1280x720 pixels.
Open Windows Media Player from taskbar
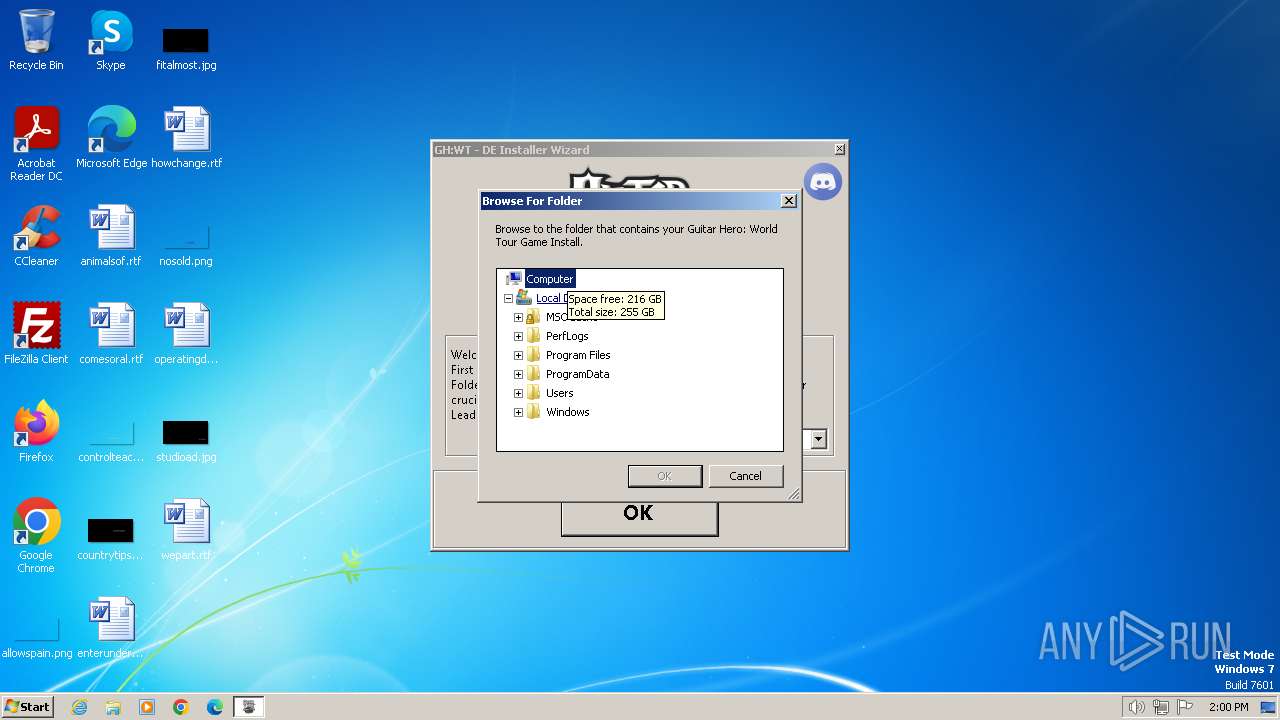(147, 707)
